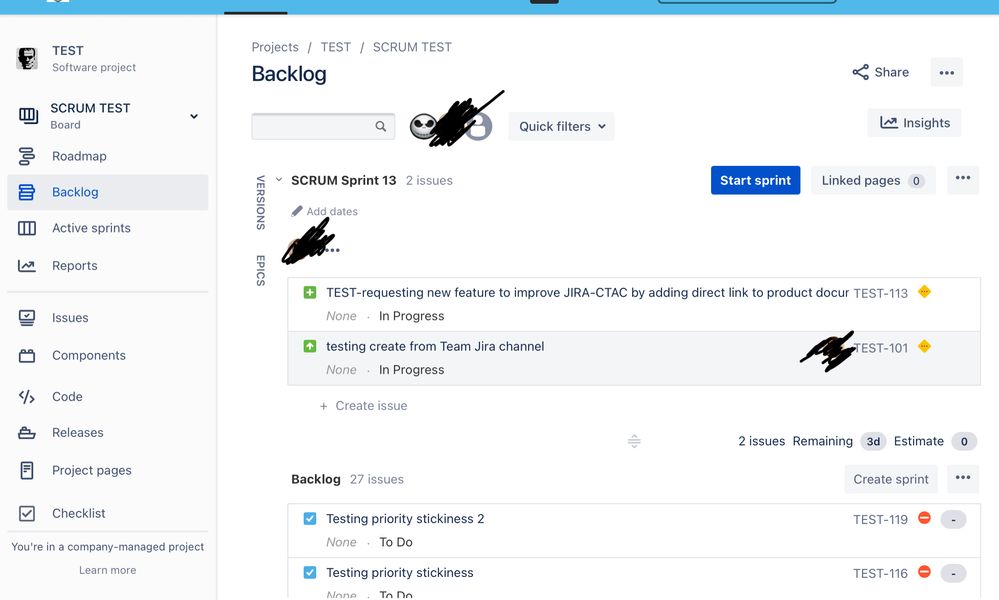
Task: Click the TEST-113 issue key
Action: [x=880, y=293]
